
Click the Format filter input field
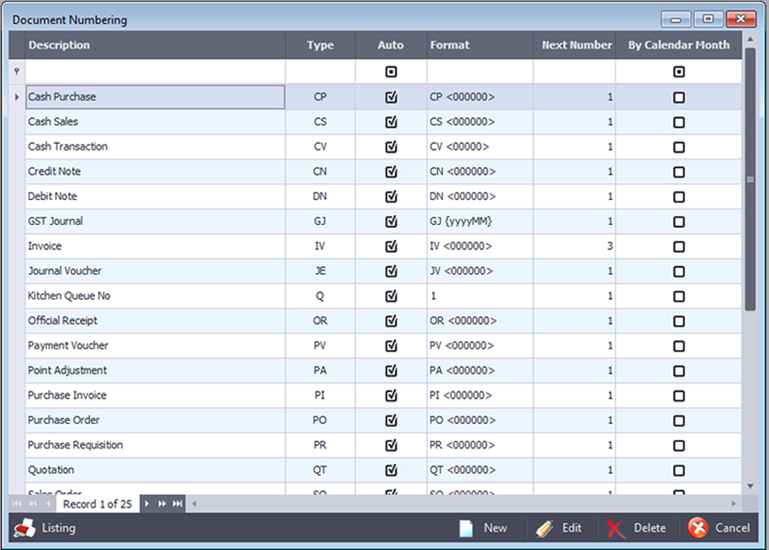coord(480,72)
